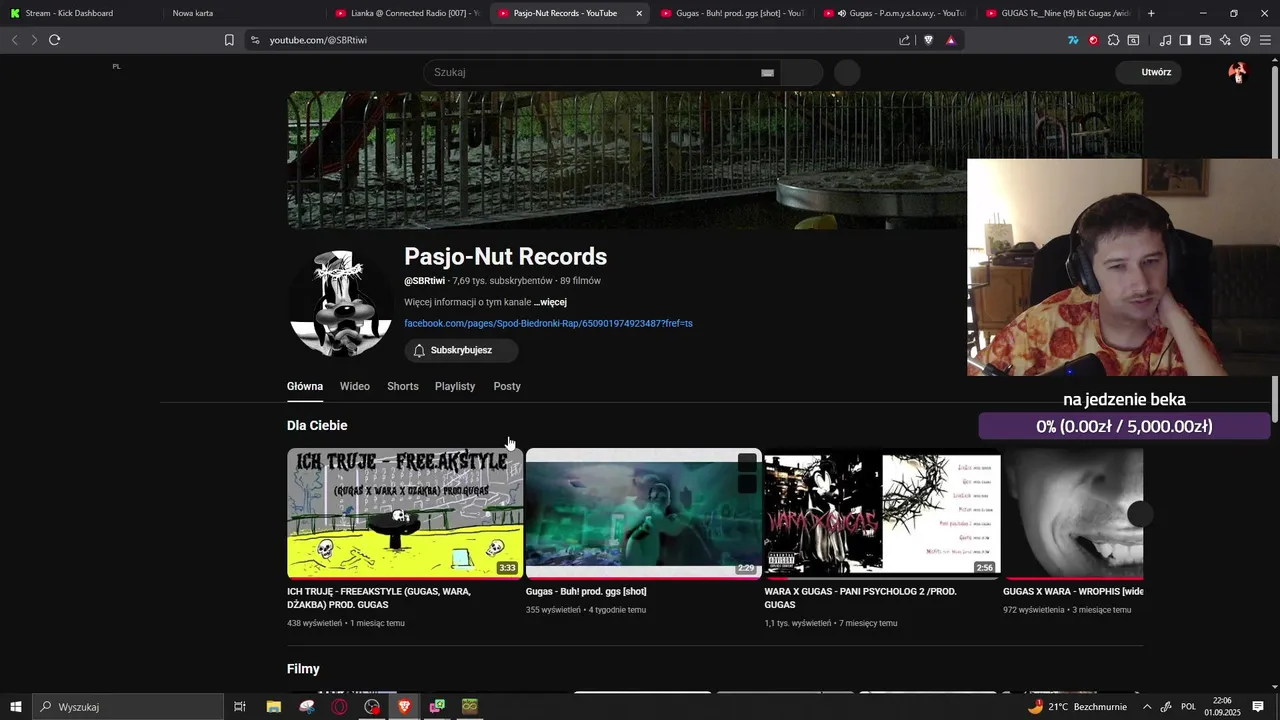
Task: Click the Dla Ciebie section heading
Action: click(317, 425)
